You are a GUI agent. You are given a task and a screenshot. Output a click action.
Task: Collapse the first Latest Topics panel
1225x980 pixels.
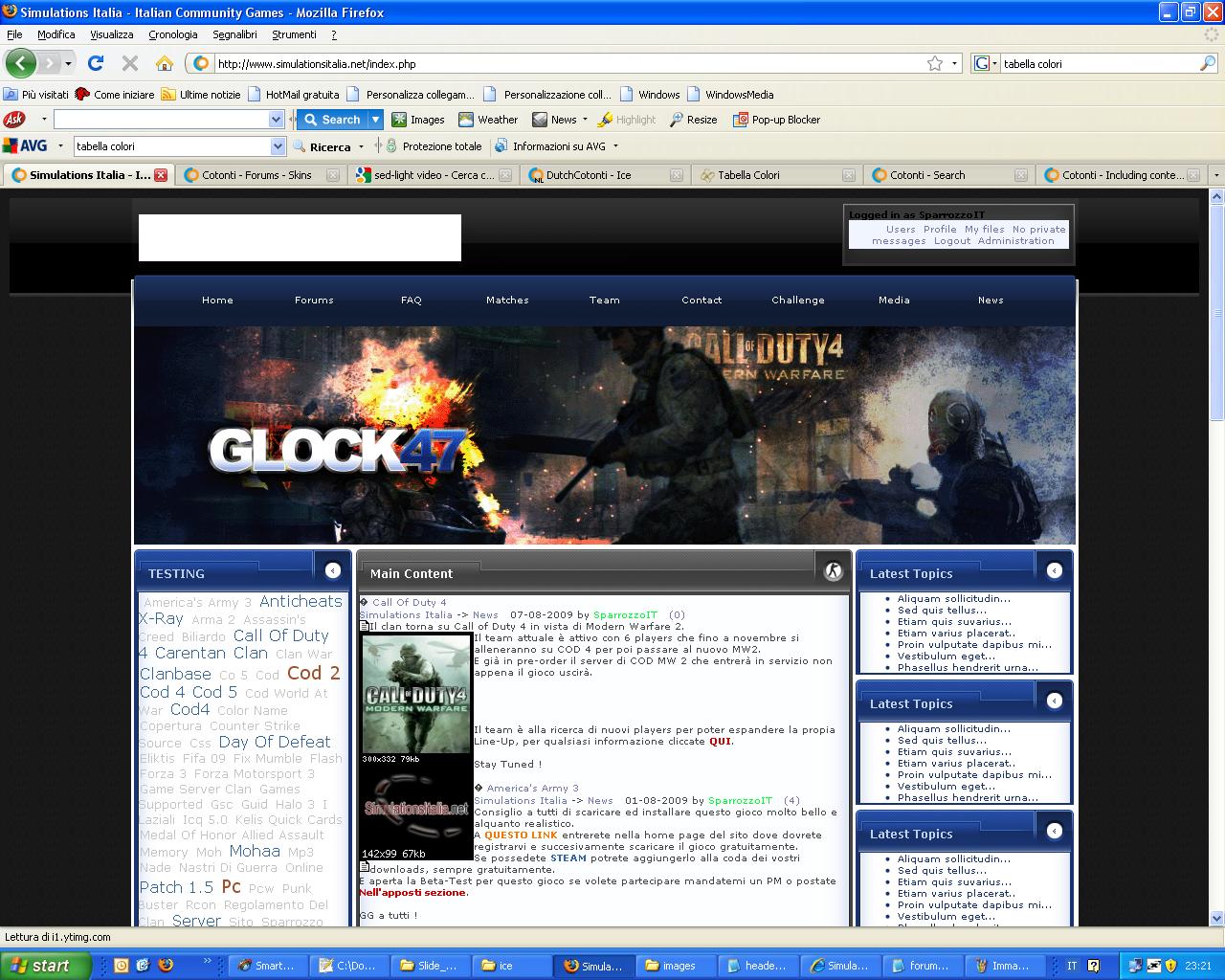click(x=1054, y=570)
